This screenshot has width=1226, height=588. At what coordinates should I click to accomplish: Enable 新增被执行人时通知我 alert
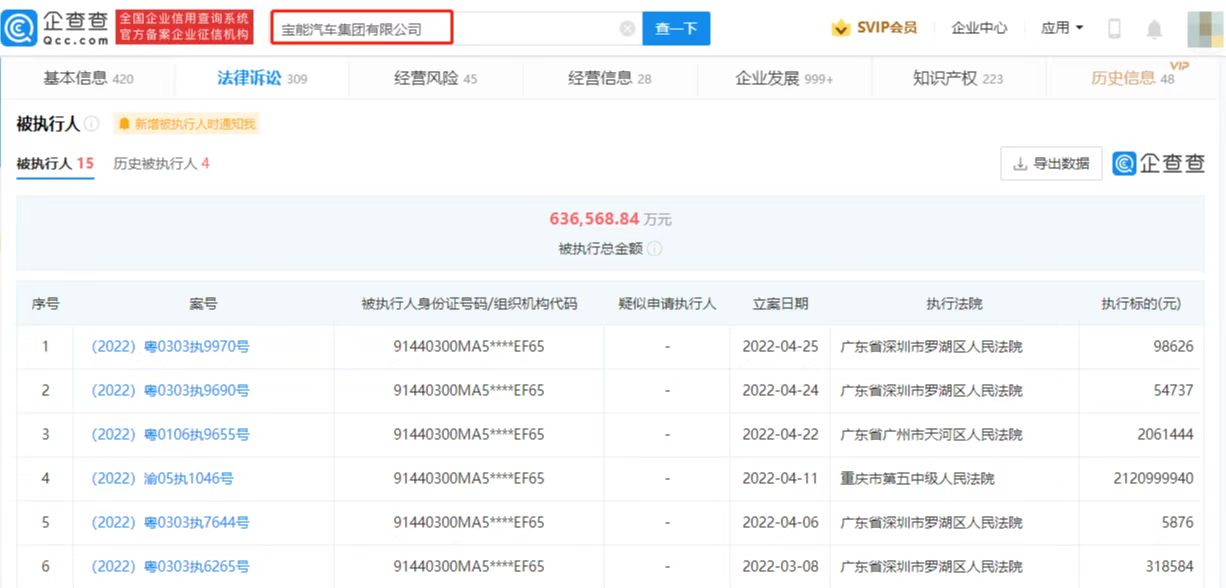(x=186, y=124)
